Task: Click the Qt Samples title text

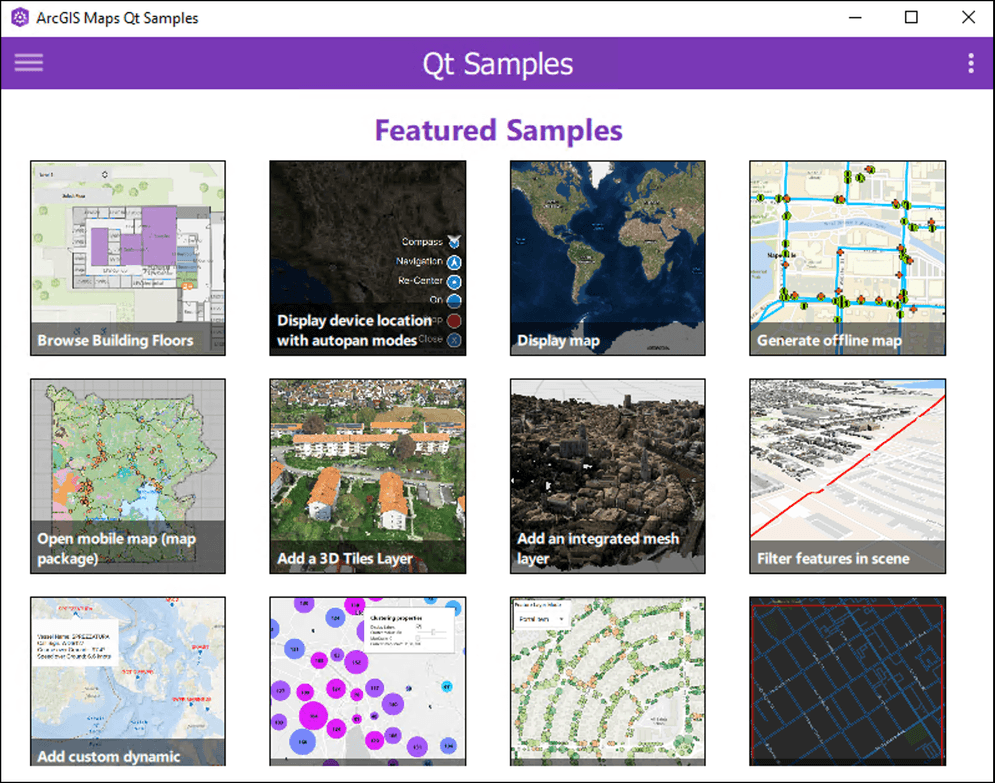Action: (498, 64)
